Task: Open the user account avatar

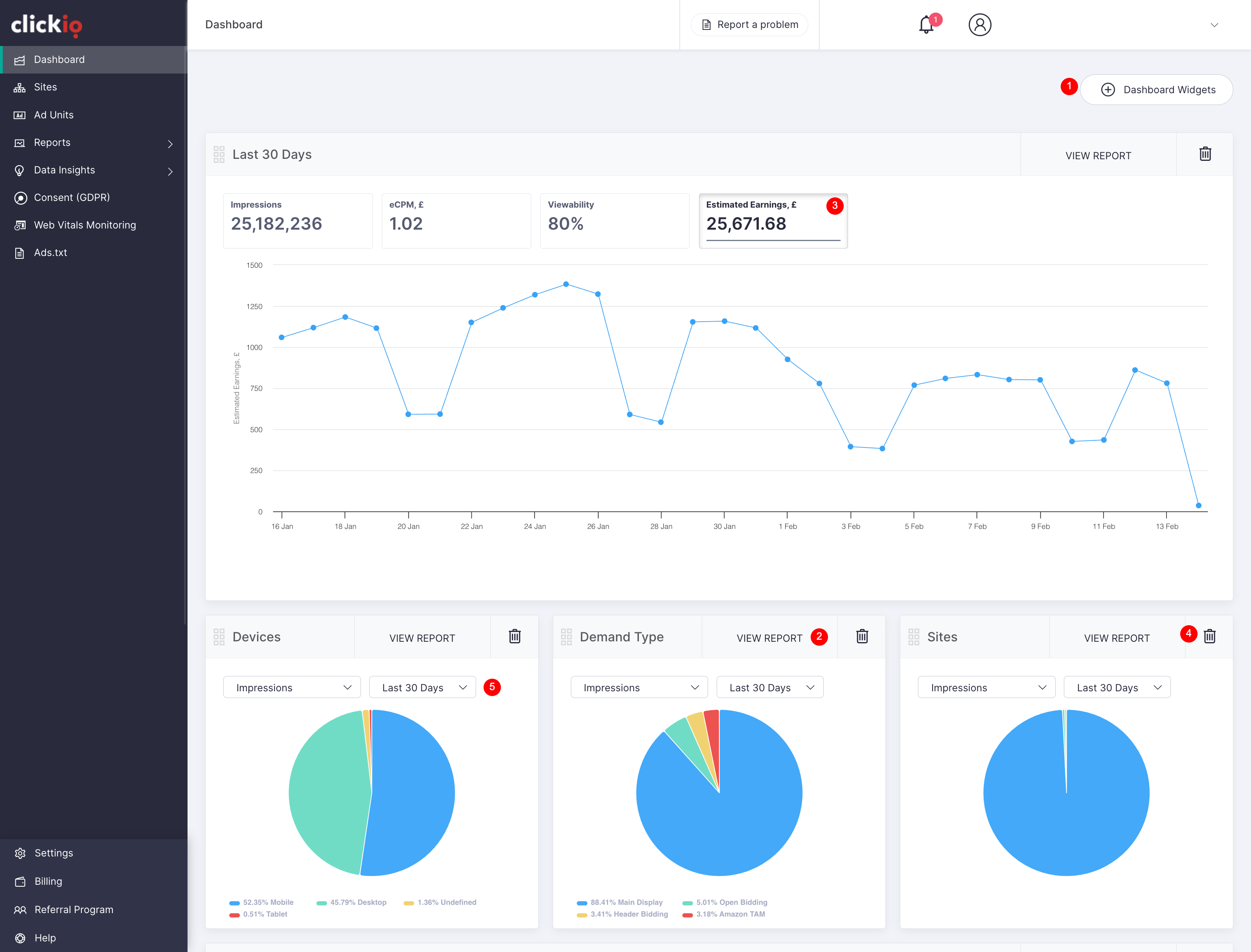Action: coord(980,25)
